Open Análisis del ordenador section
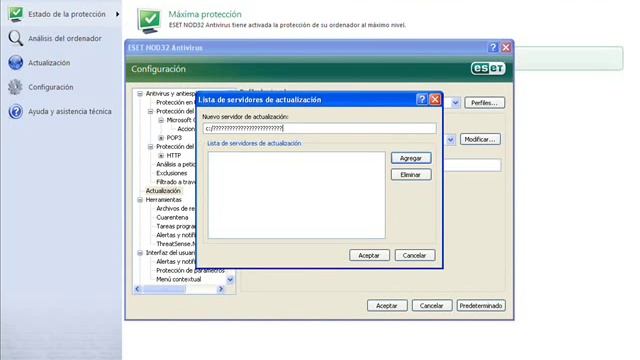This screenshot has height=360, width=640. point(64,38)
